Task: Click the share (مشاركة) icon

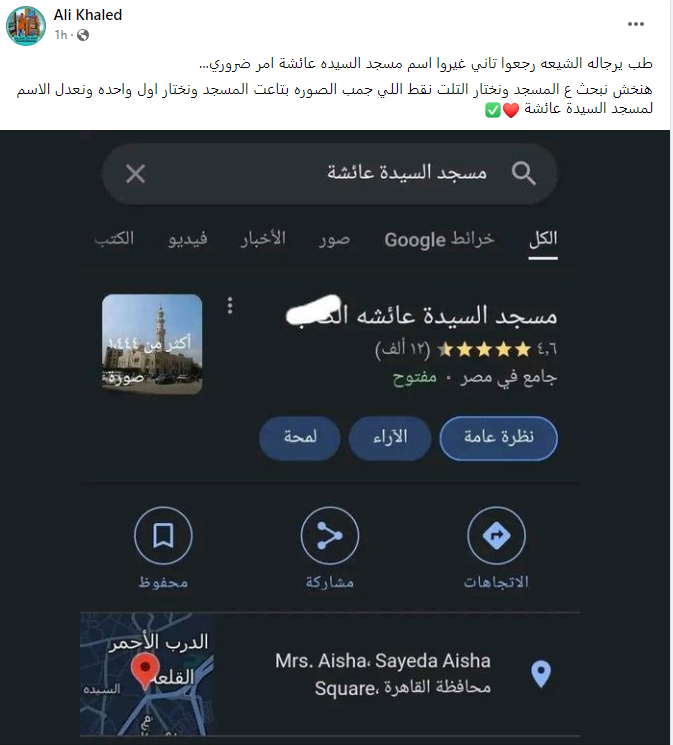Action: [x=329, y=535]
